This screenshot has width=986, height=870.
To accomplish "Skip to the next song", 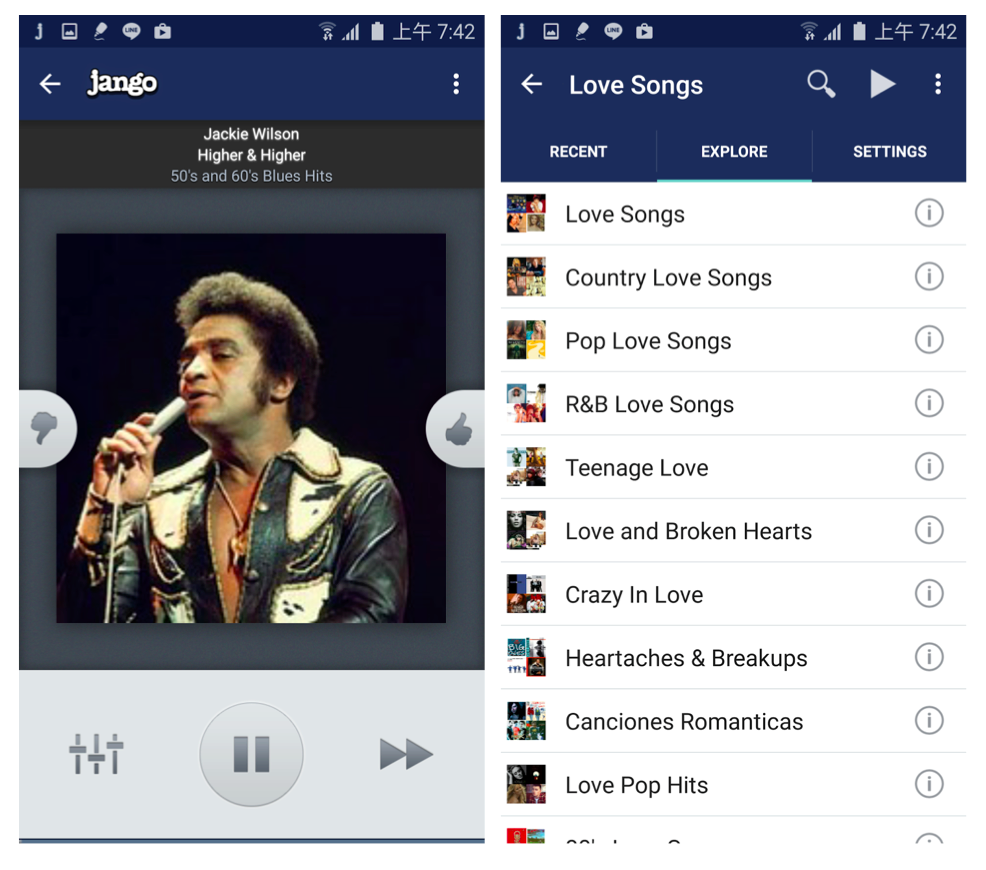I will click(406, 754).
